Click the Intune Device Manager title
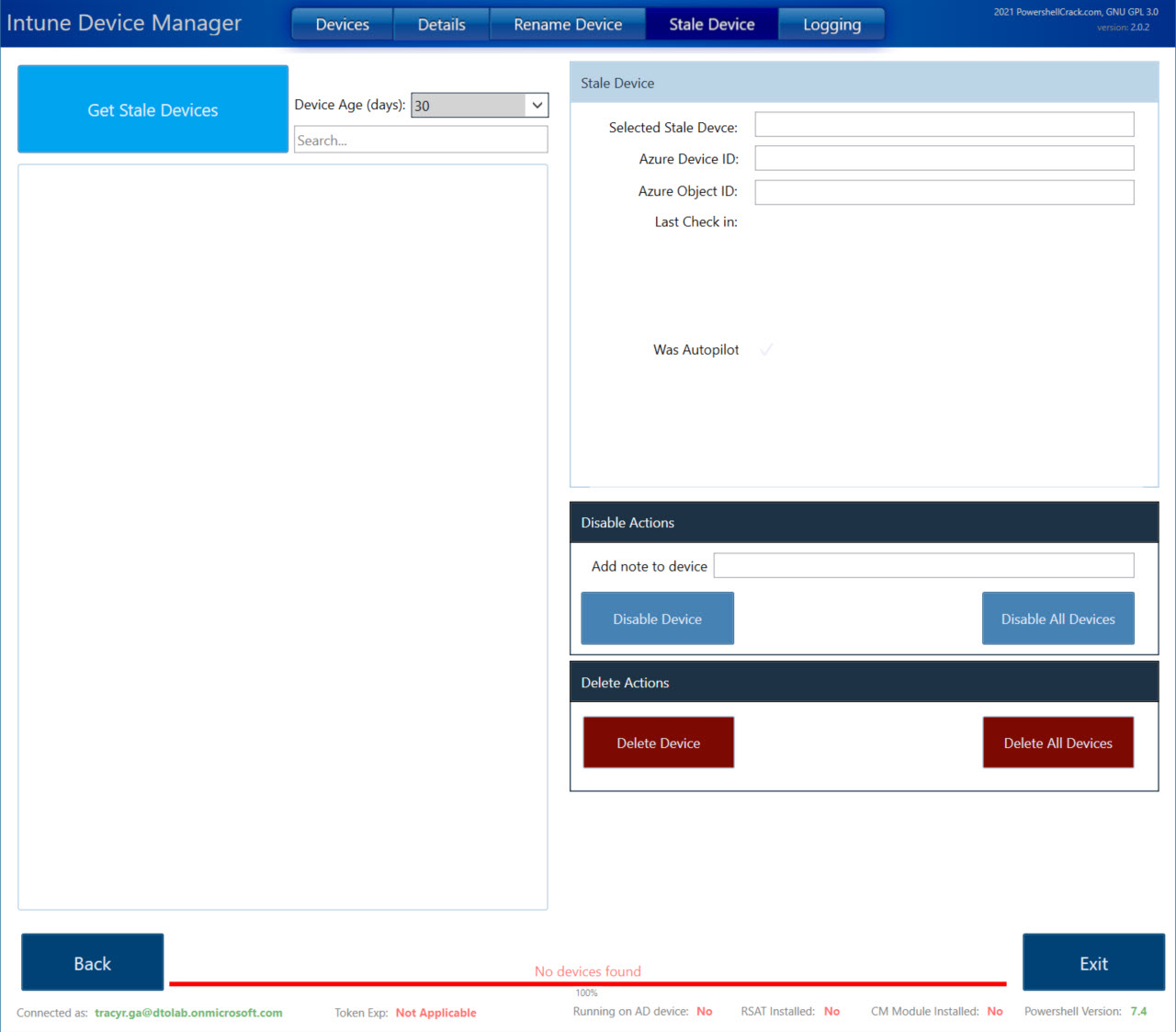Image resolution: width=1176 pixels, height=1032 pixels. point(124,23)
